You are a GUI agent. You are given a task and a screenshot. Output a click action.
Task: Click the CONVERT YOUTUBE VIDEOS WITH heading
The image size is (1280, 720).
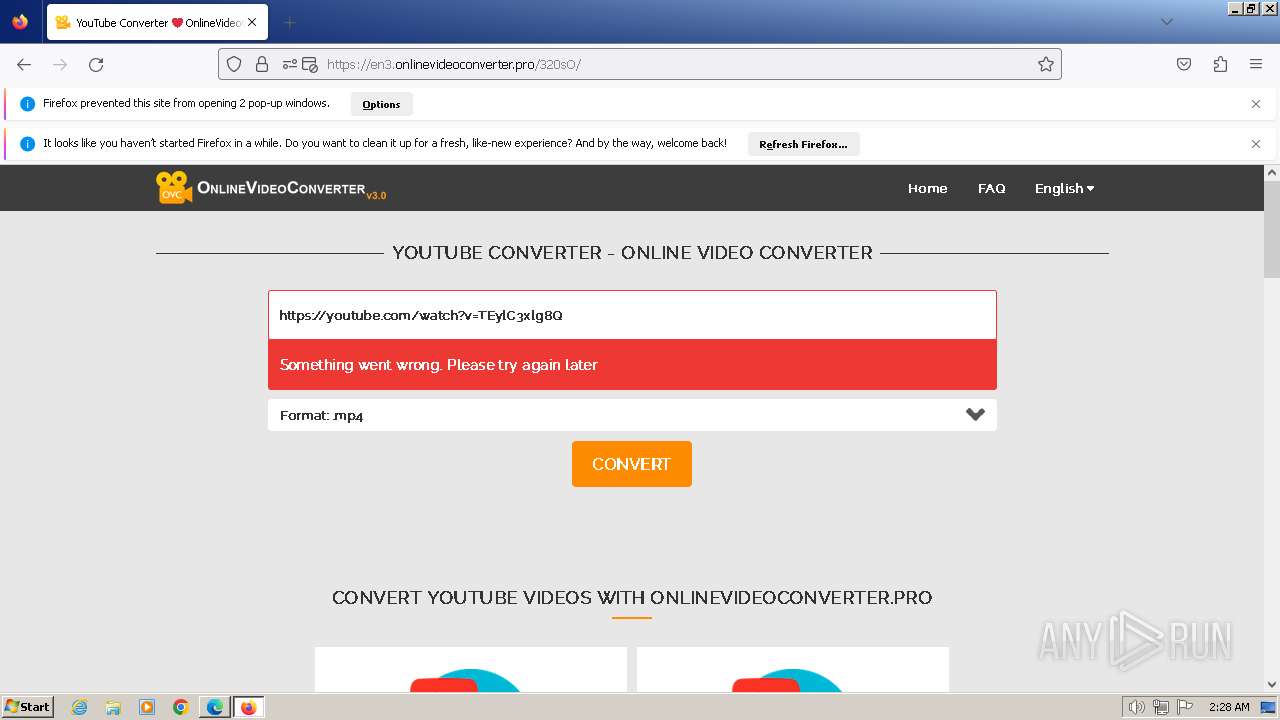(x=632, y=598)
